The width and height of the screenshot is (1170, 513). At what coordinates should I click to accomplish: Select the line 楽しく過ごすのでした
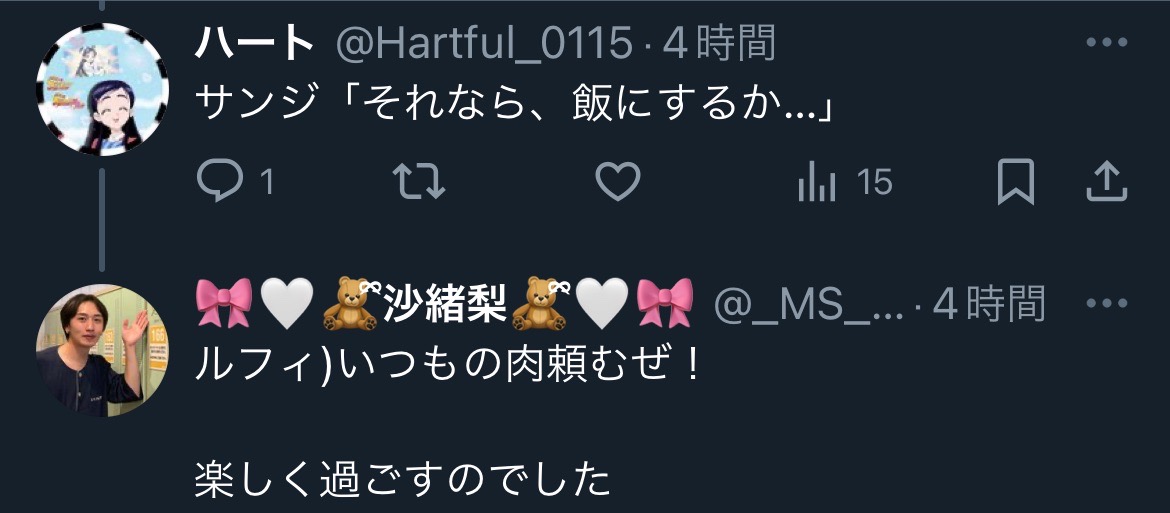tap(402, 482)
